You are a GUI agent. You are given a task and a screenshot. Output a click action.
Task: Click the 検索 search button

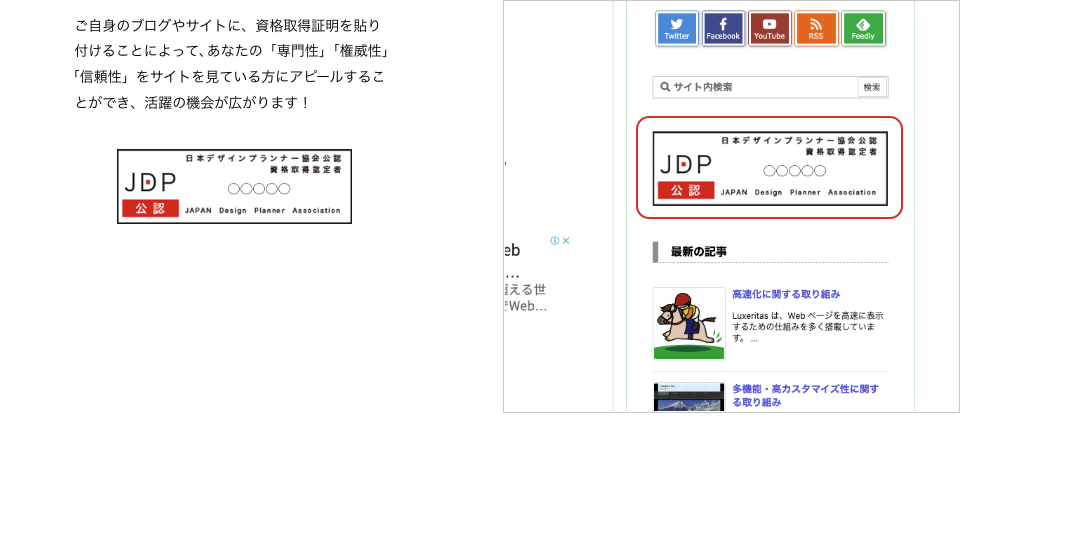(872, 87)
